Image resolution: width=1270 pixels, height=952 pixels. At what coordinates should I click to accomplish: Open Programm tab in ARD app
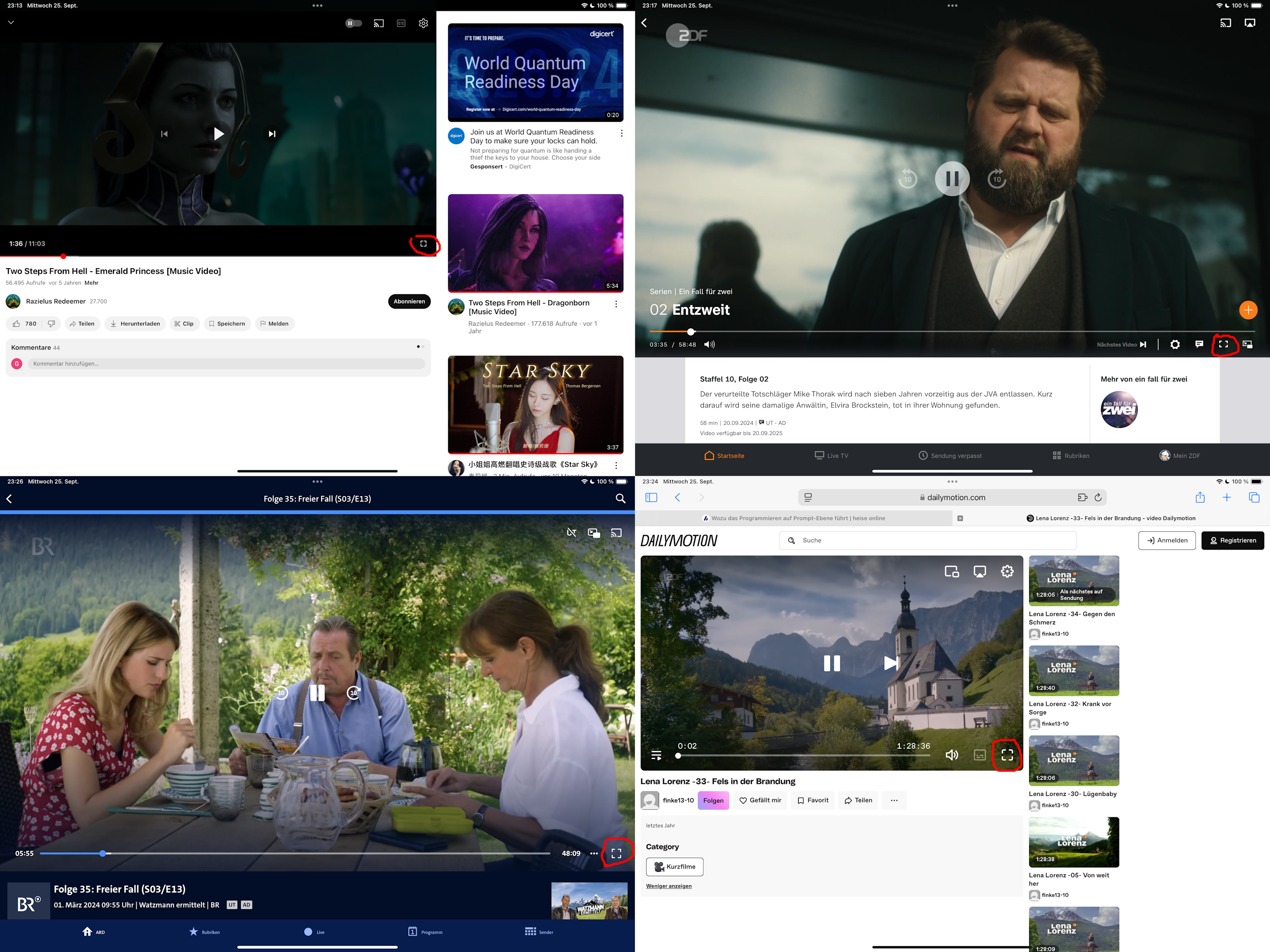pos(425,932)
